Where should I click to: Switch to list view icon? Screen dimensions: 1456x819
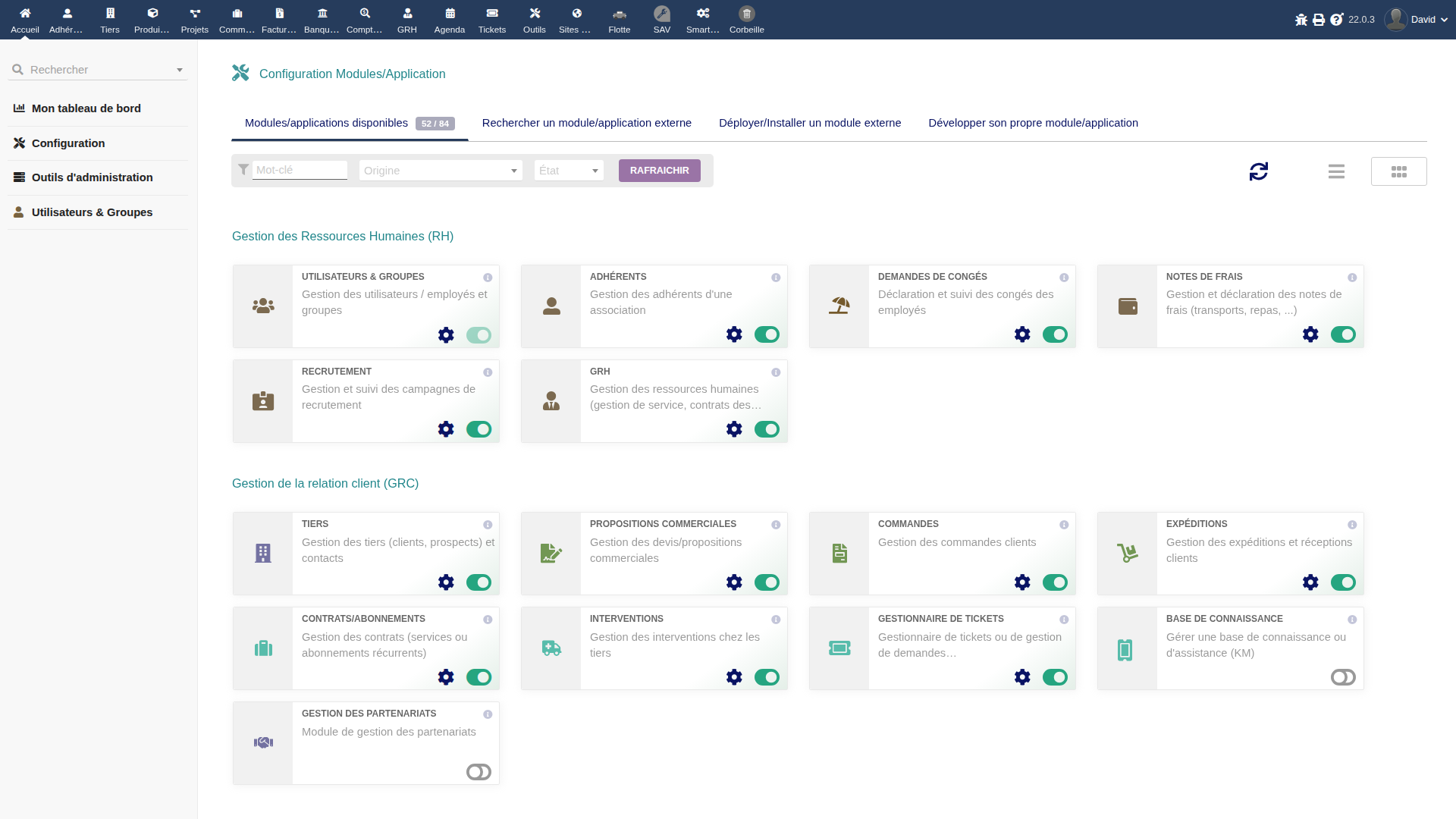(x=1336, y=171)
